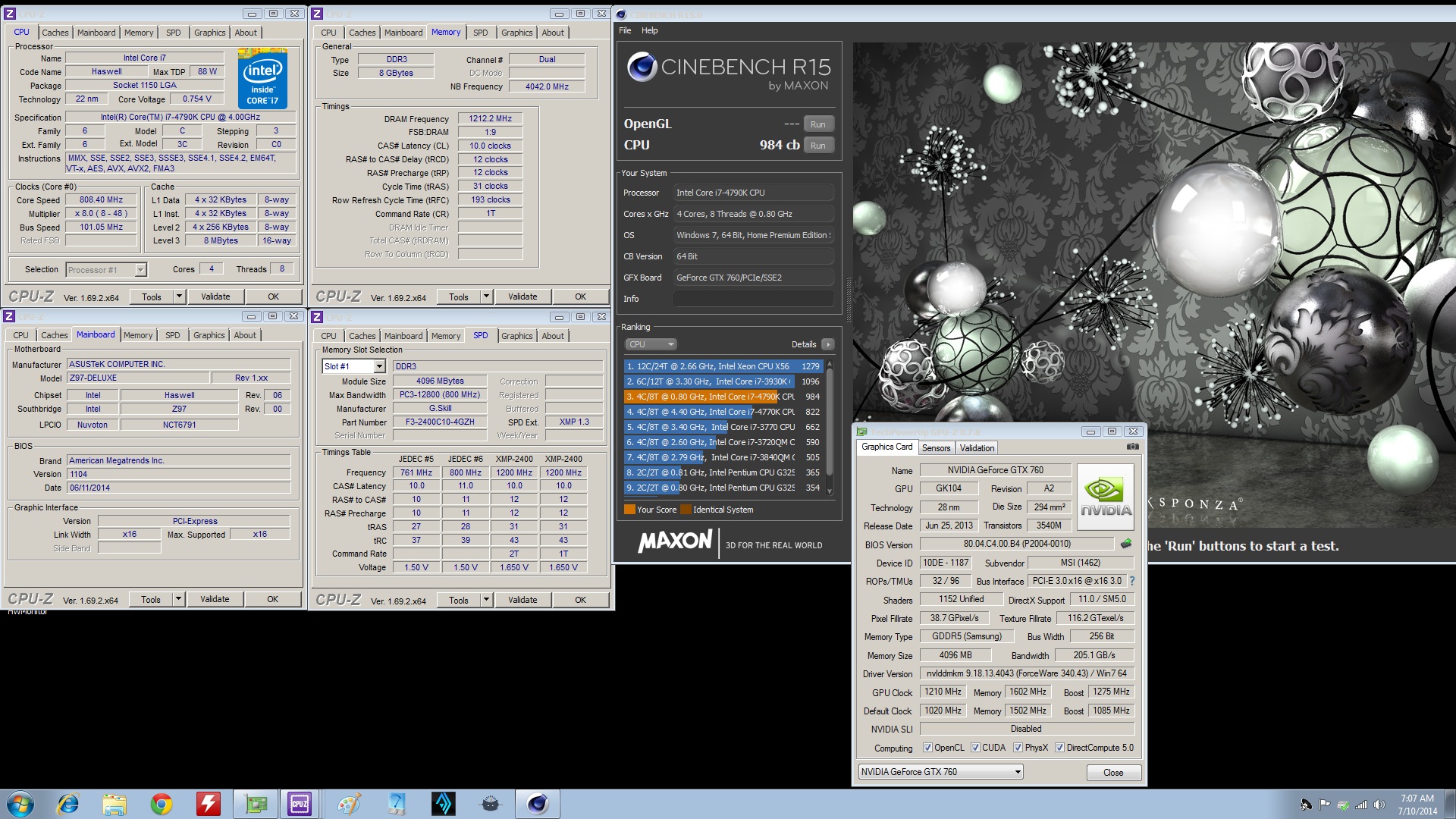Click Validate in the Memory tab CPU-Z window
This screenshot has width=1456, height=819.
pos(522,297)
